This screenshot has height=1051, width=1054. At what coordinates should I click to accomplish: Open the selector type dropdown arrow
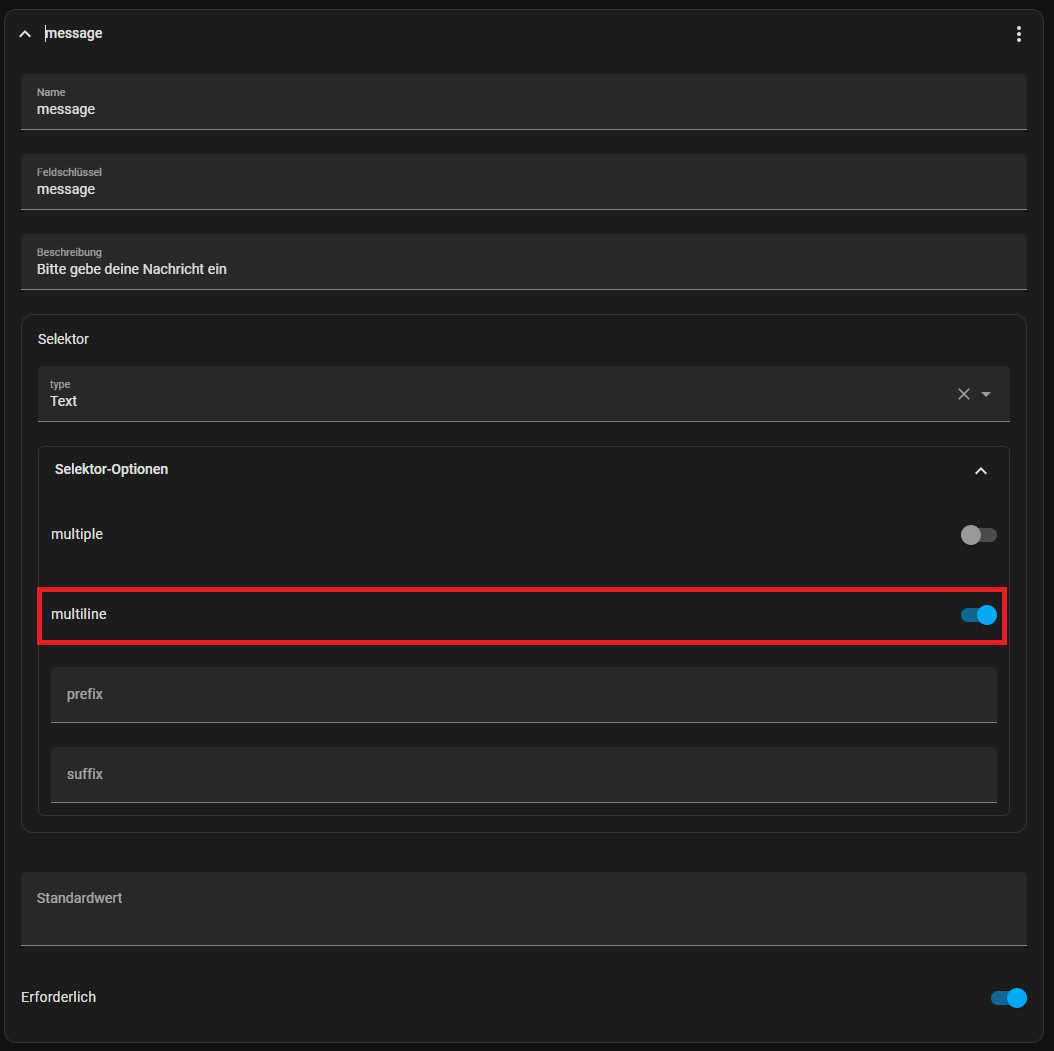(x=986, y=394)
